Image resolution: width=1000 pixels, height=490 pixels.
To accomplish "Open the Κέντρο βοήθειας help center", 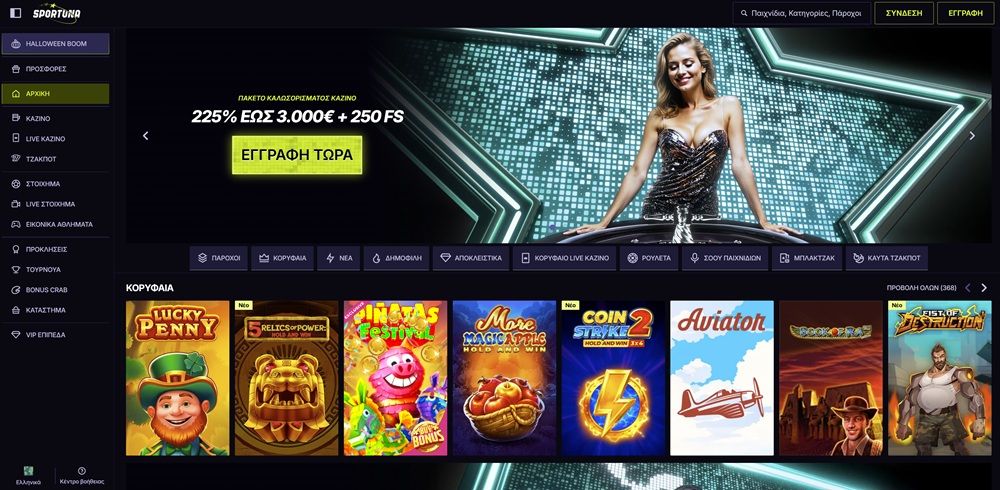I will point(82,476).
